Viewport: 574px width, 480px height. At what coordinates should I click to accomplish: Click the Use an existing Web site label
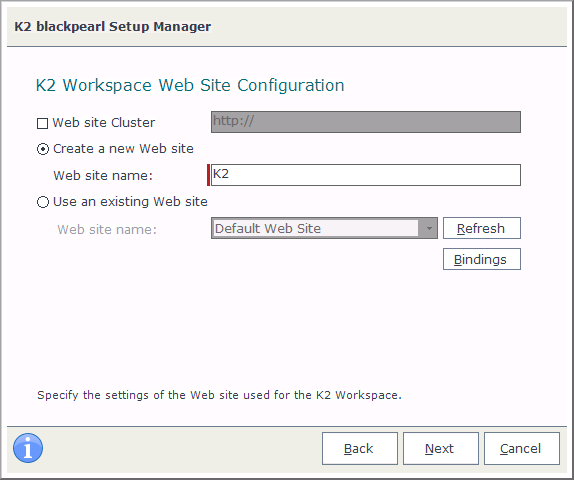pyautogui.click(x=130, y=202)
